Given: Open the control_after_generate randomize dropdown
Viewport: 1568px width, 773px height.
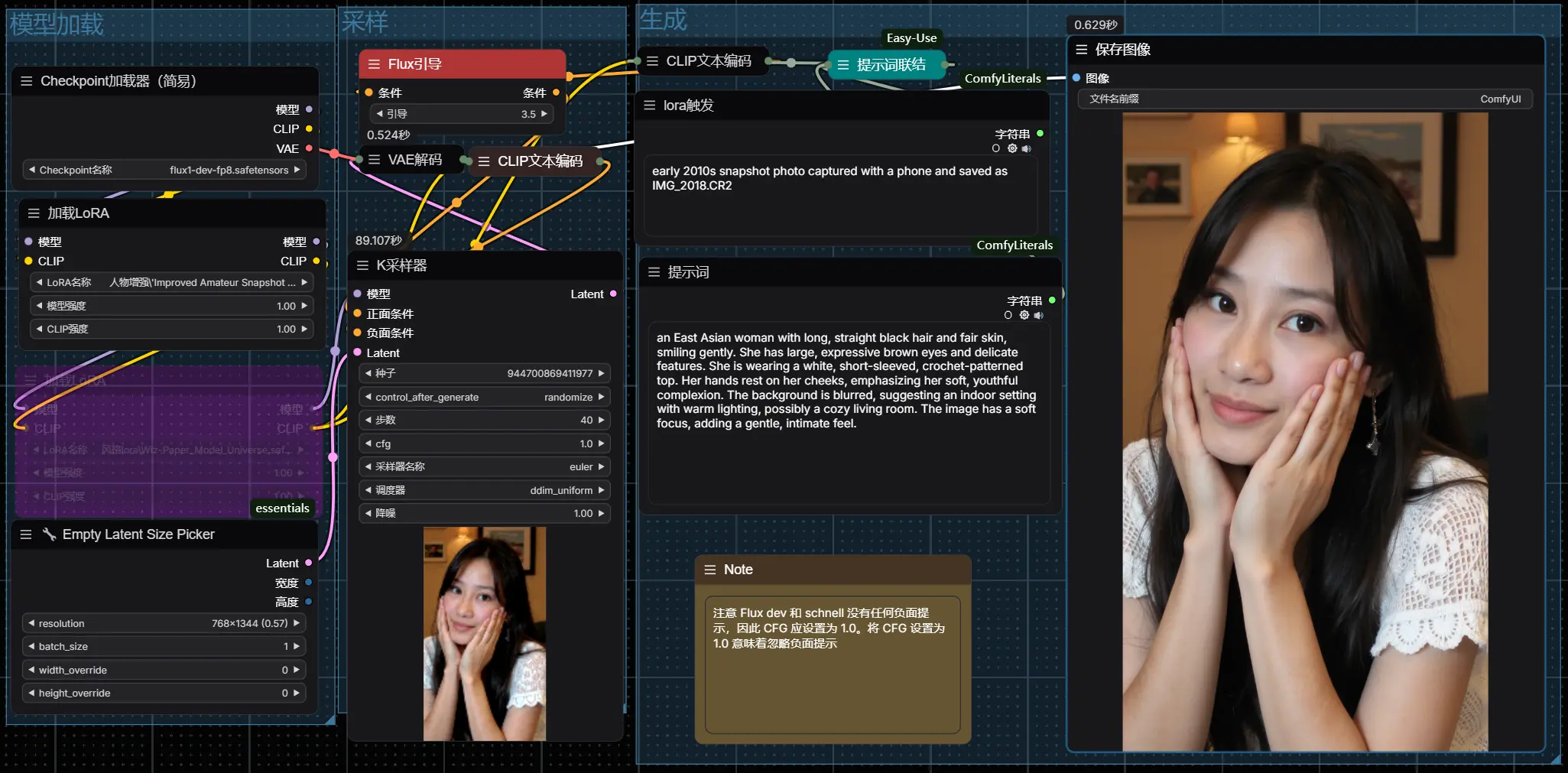Looking at the screenshot, I should (x=484, y=397).
